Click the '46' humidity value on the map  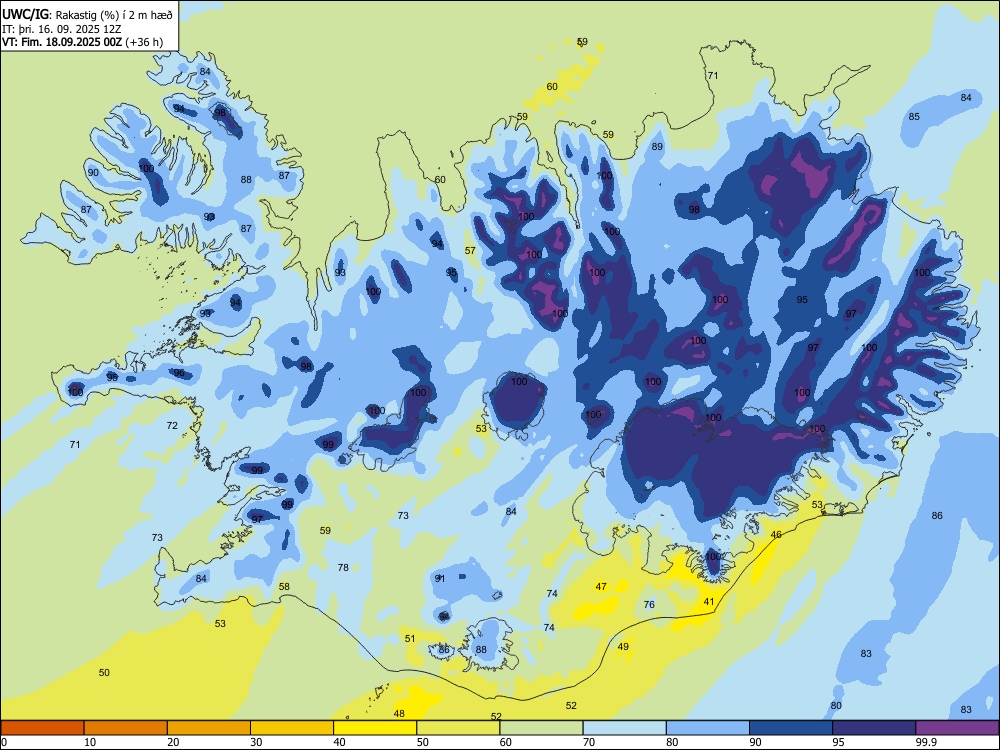[x=776, y=534]
